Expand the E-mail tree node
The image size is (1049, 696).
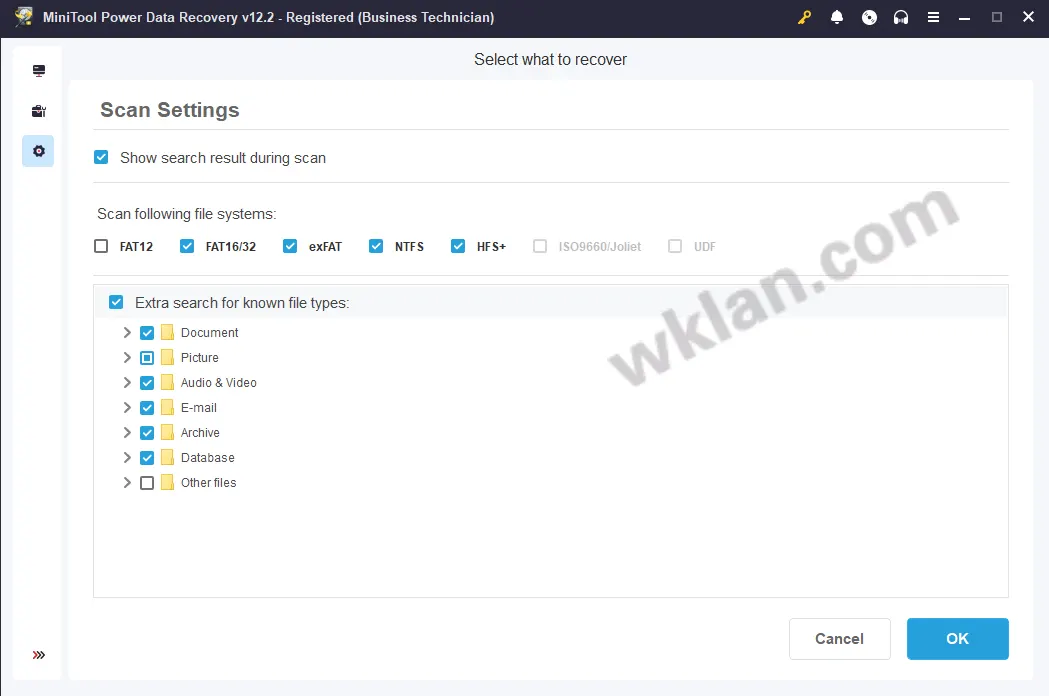point(127,408)
